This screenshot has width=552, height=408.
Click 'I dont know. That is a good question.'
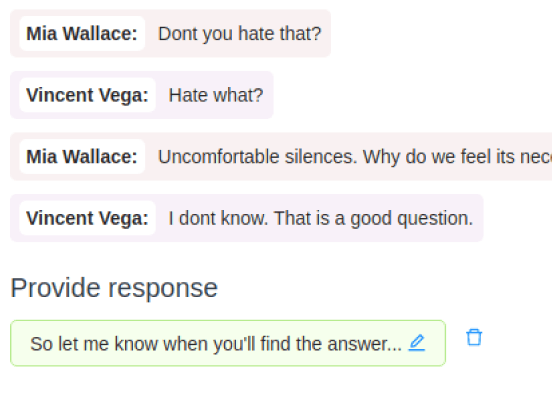click(321, 218)
